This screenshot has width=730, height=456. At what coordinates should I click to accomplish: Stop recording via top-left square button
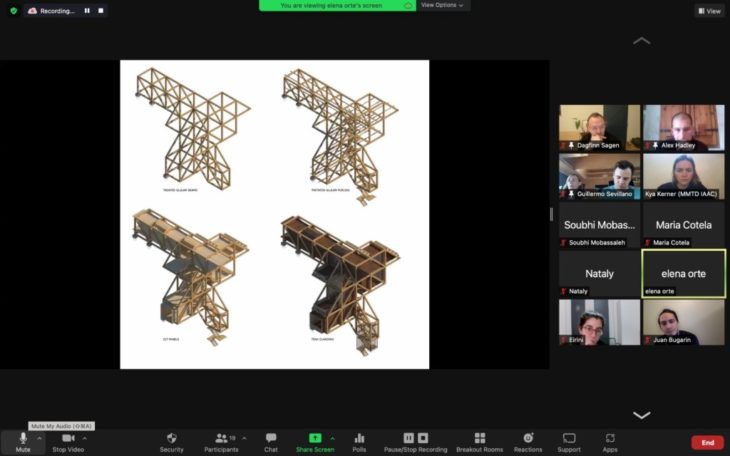(x=100, y=11)
